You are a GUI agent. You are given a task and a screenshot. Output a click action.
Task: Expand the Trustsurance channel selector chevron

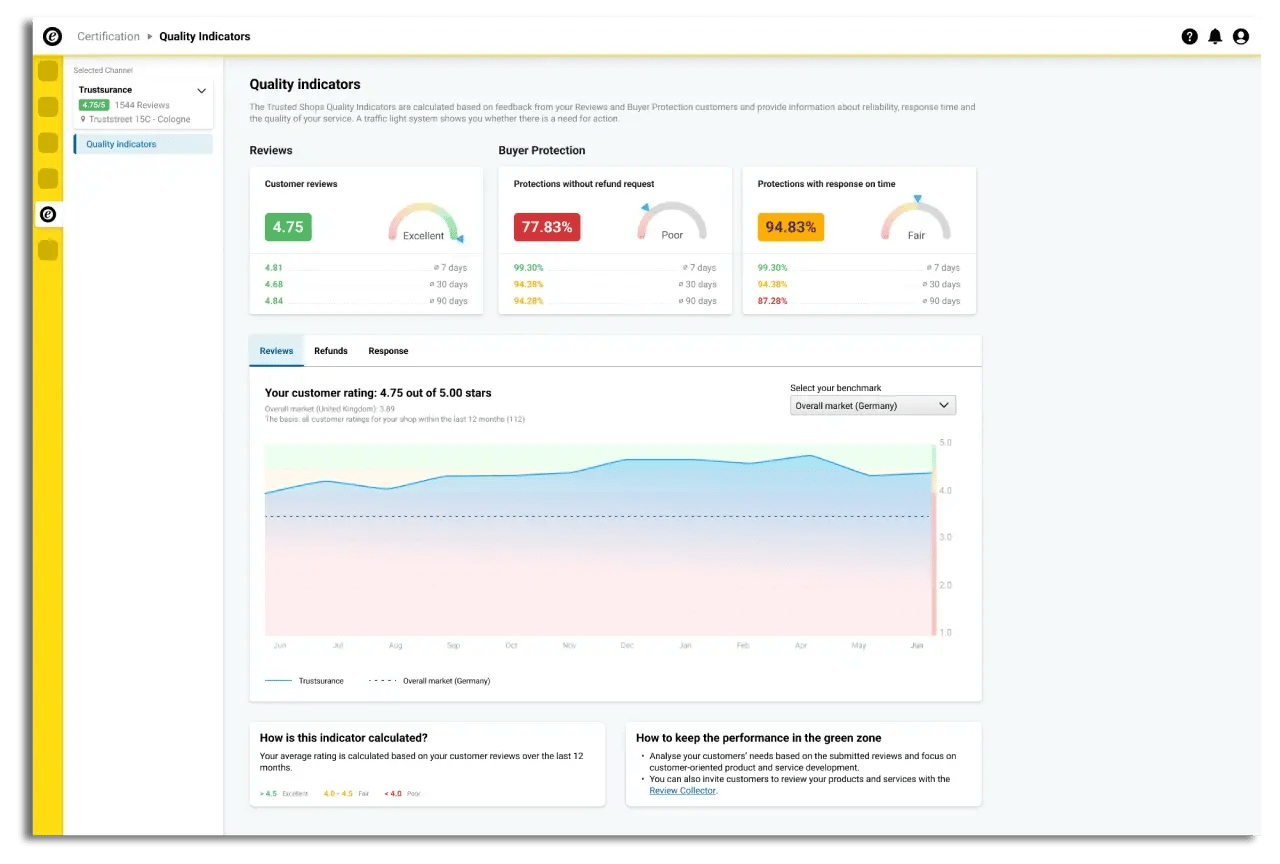tap(201, 89)
